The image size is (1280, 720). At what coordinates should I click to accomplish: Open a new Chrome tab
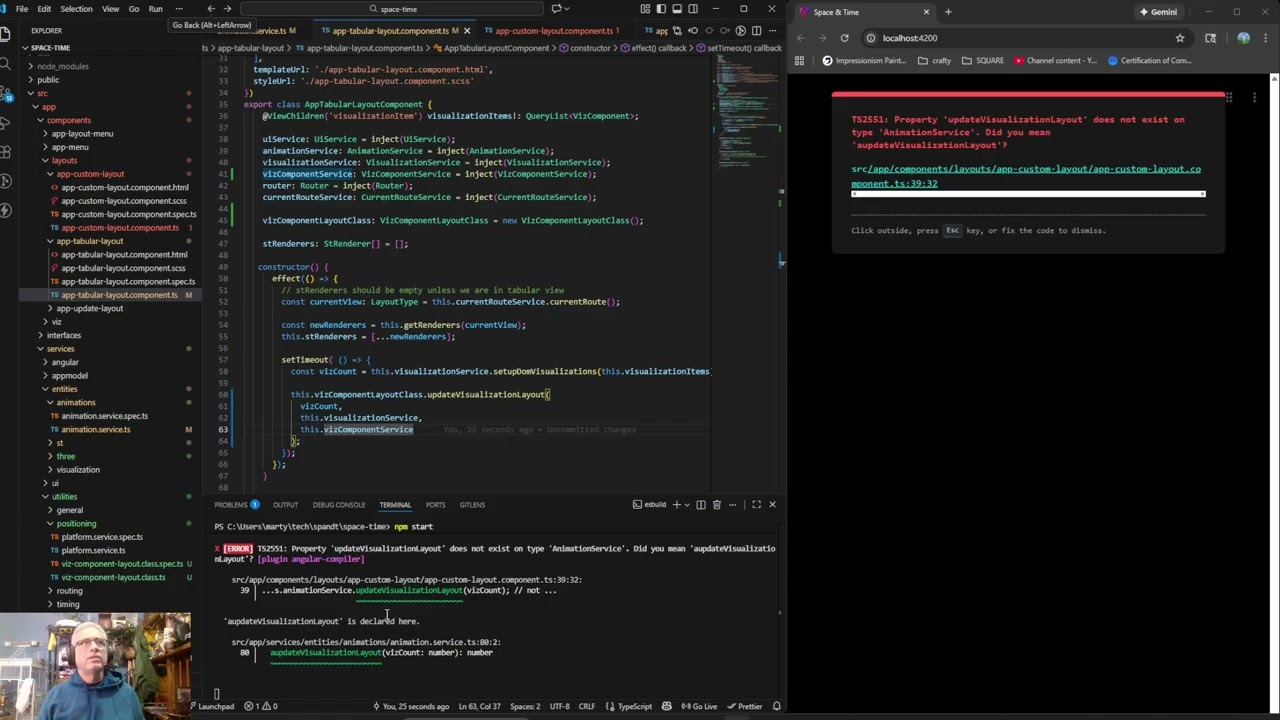948,12
